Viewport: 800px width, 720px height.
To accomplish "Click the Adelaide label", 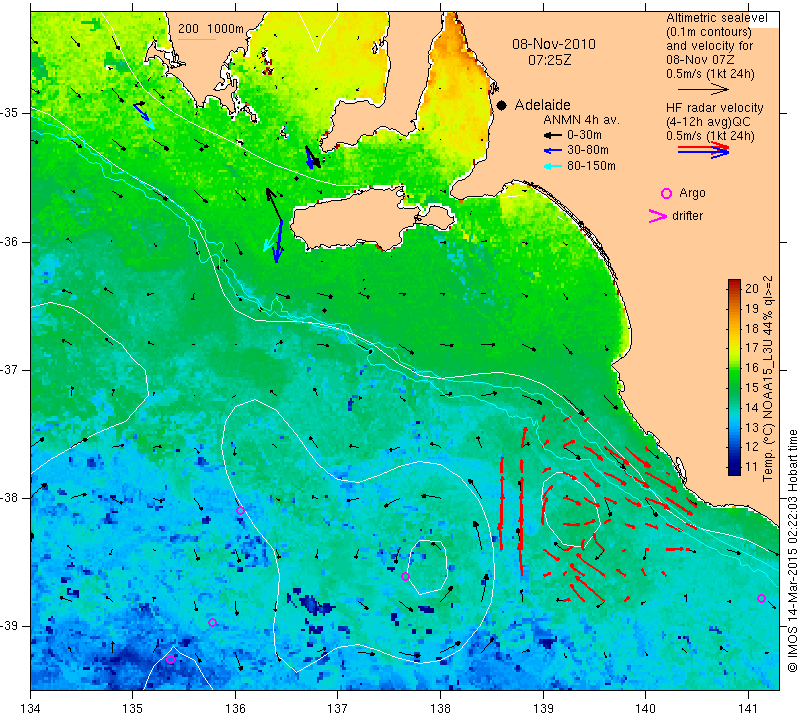I will (x=542, y=105).
